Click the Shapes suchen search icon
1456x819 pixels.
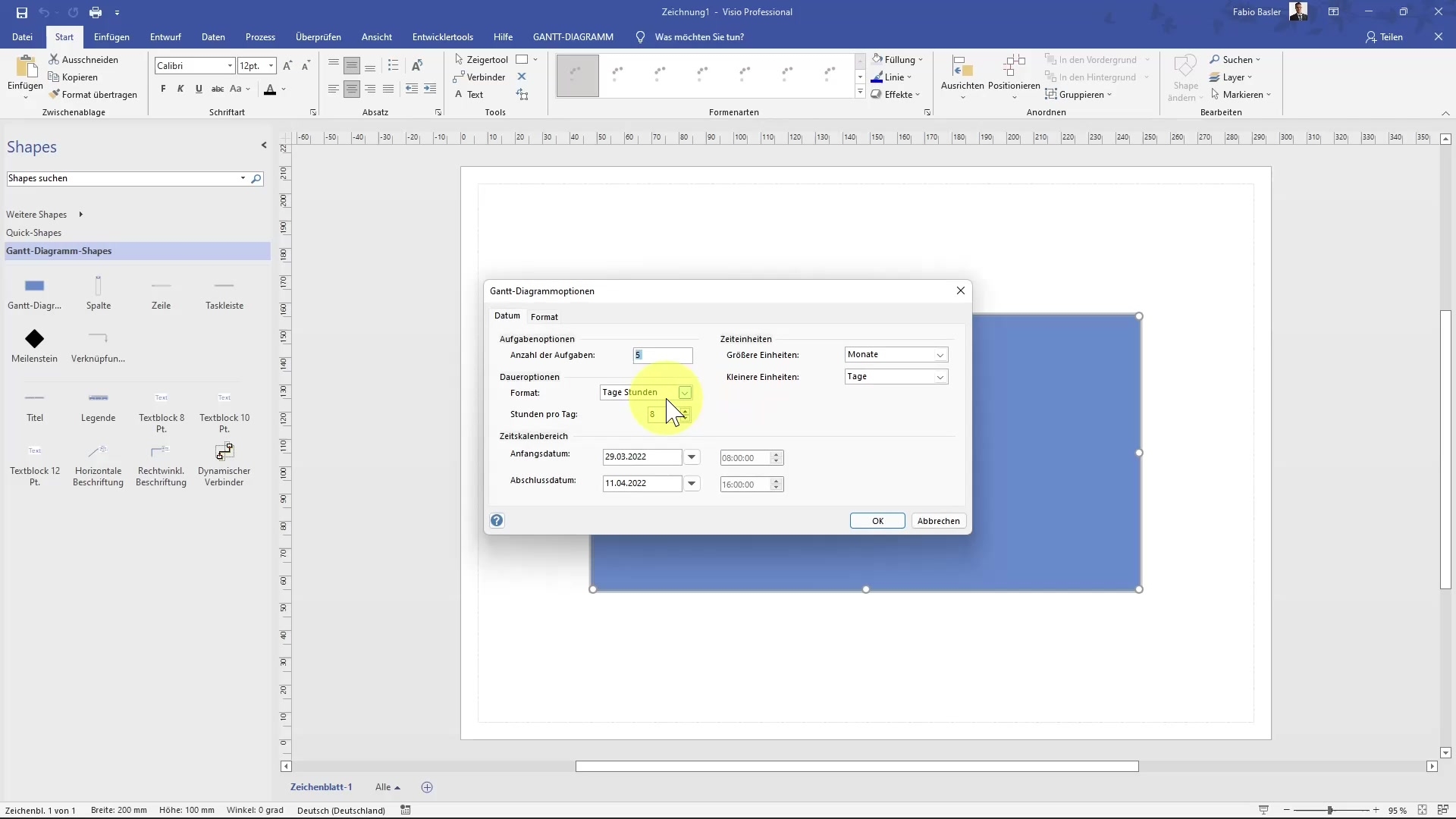click(x=256, y=179)
